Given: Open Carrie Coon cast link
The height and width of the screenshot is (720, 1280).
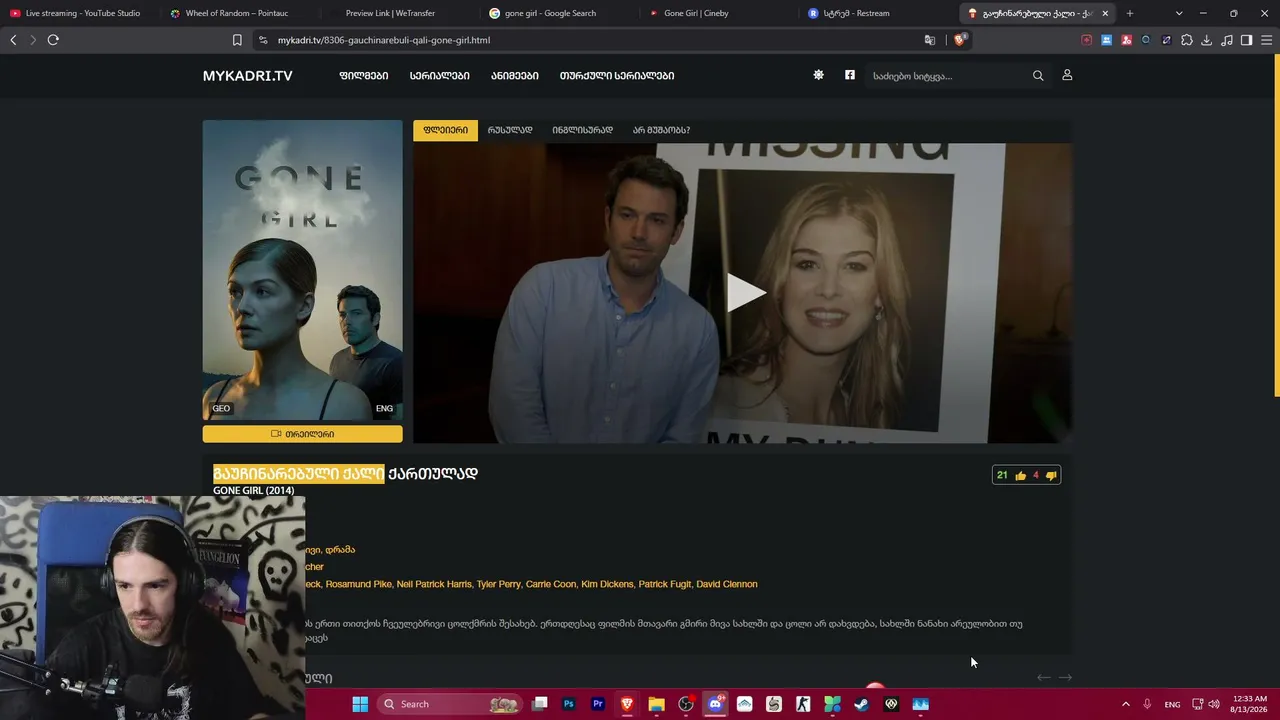Looking at the screenshot, I should 551,584.
